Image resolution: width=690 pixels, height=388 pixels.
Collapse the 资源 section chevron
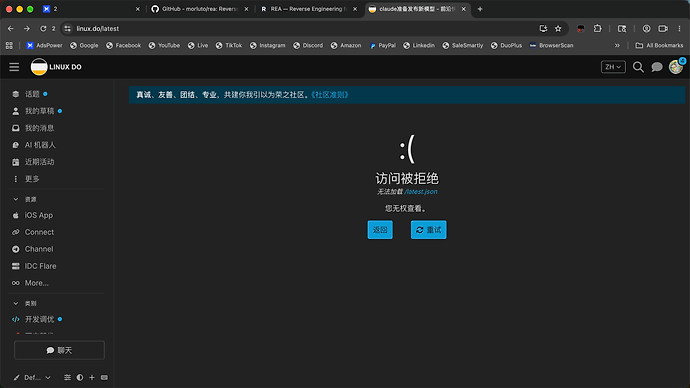pyautogui.click(x=16, y=199)
